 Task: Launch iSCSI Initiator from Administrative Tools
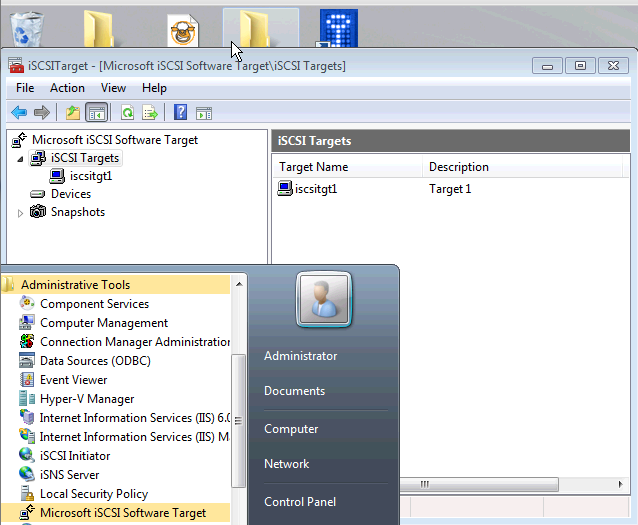[74, 456]
